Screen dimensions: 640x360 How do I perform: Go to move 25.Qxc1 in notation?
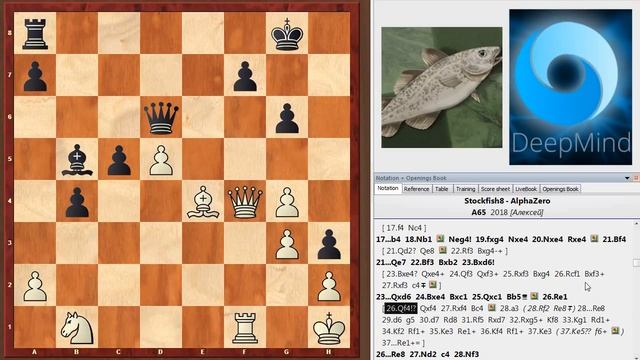click(487, 297)
